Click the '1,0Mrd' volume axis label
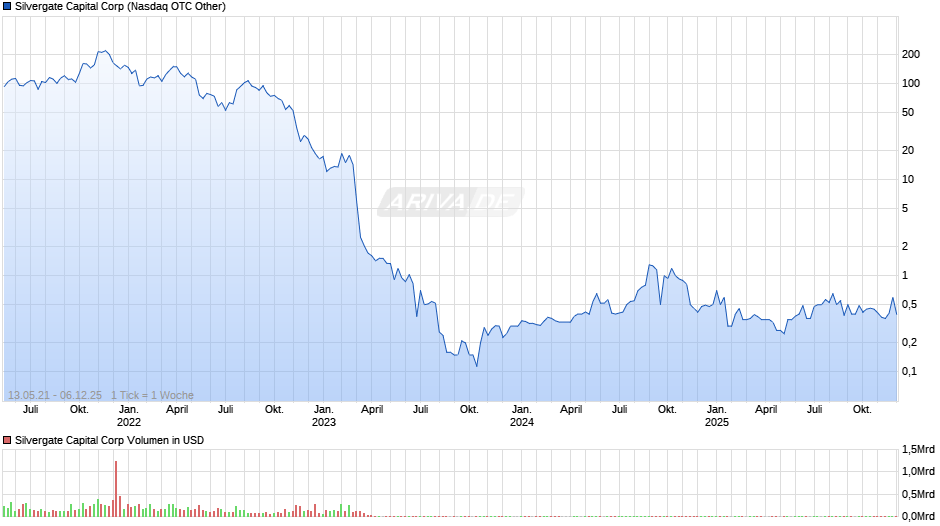 [918, 471]
